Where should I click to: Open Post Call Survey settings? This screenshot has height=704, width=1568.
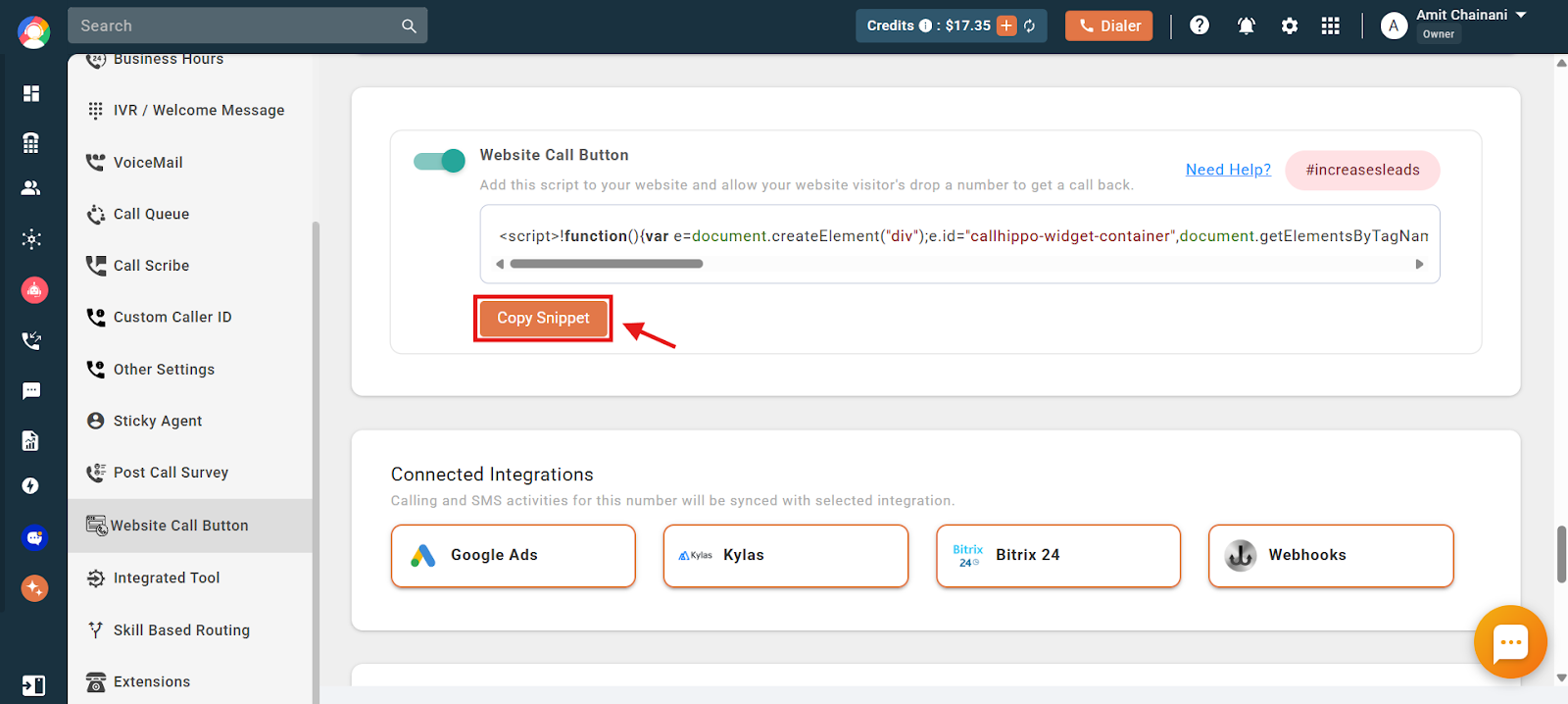pyautogui.click(x=190, y=473)
